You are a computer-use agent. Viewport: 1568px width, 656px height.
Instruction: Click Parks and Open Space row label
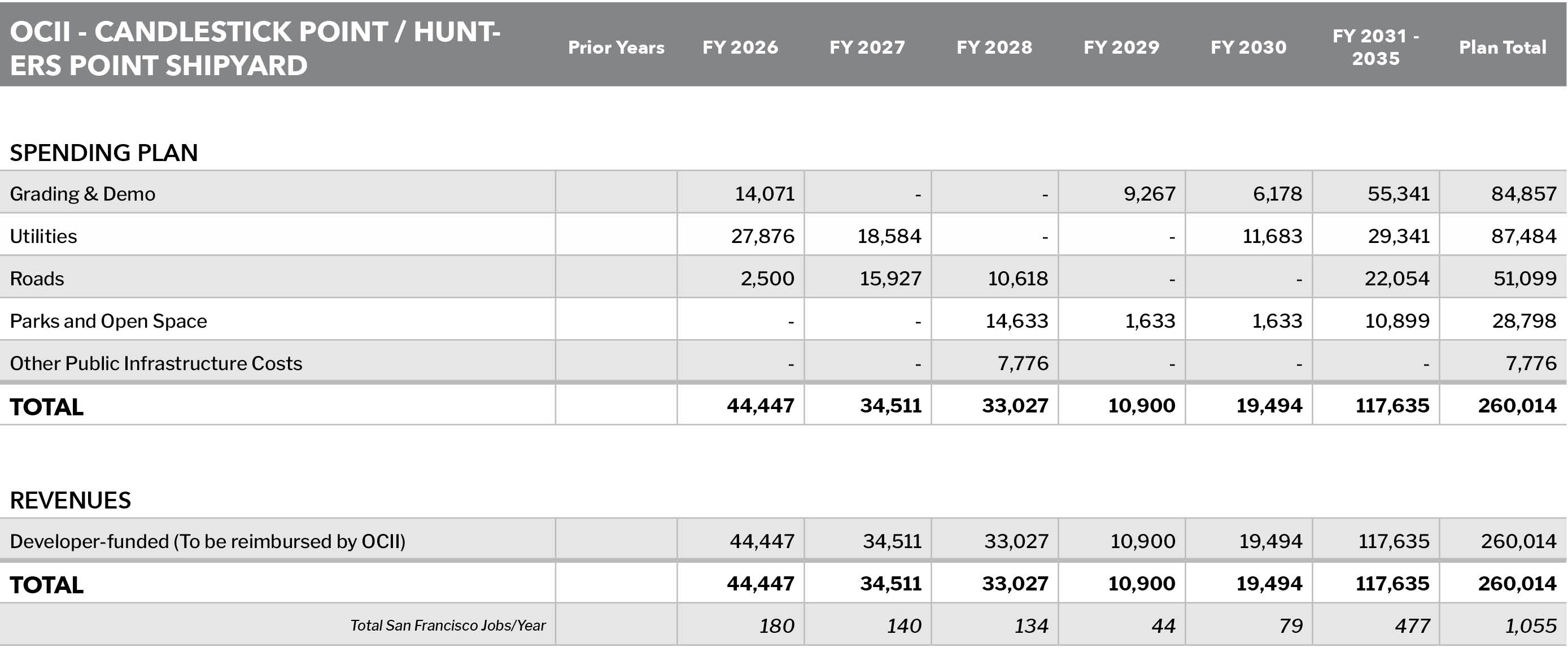click(108, 321)
